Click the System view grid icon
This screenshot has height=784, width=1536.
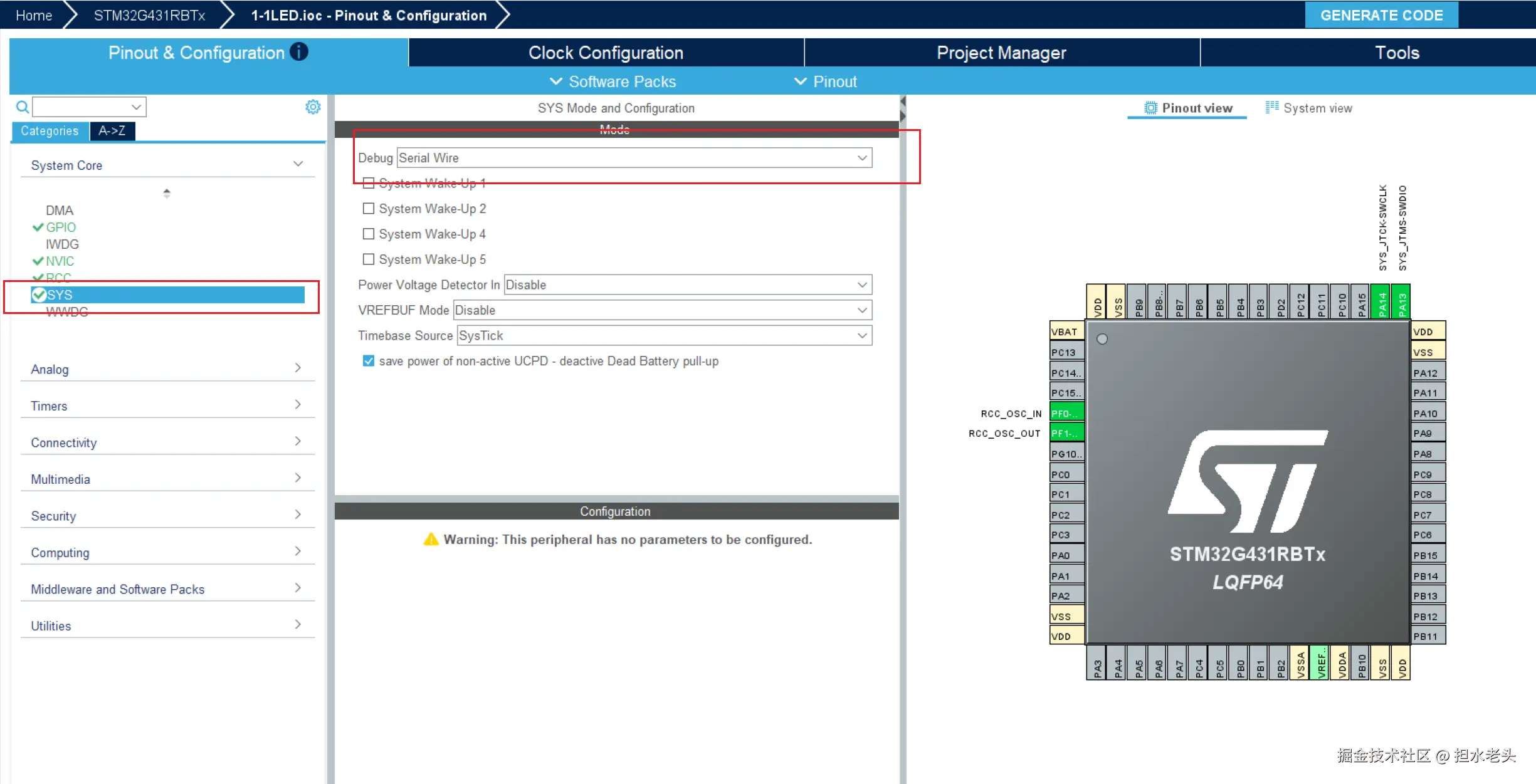tap(1272, 108)
